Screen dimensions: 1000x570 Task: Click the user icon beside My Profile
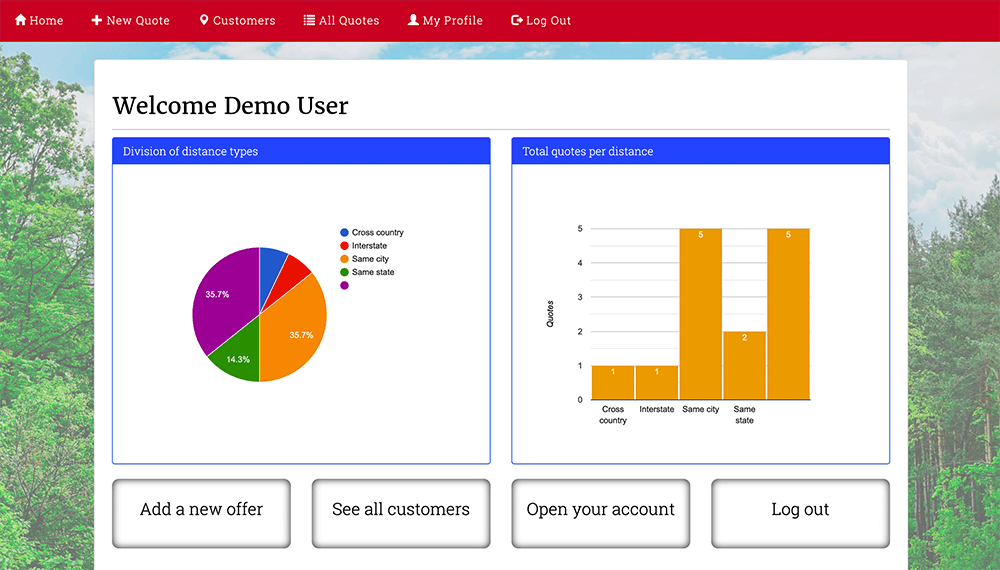pos(413,20)
